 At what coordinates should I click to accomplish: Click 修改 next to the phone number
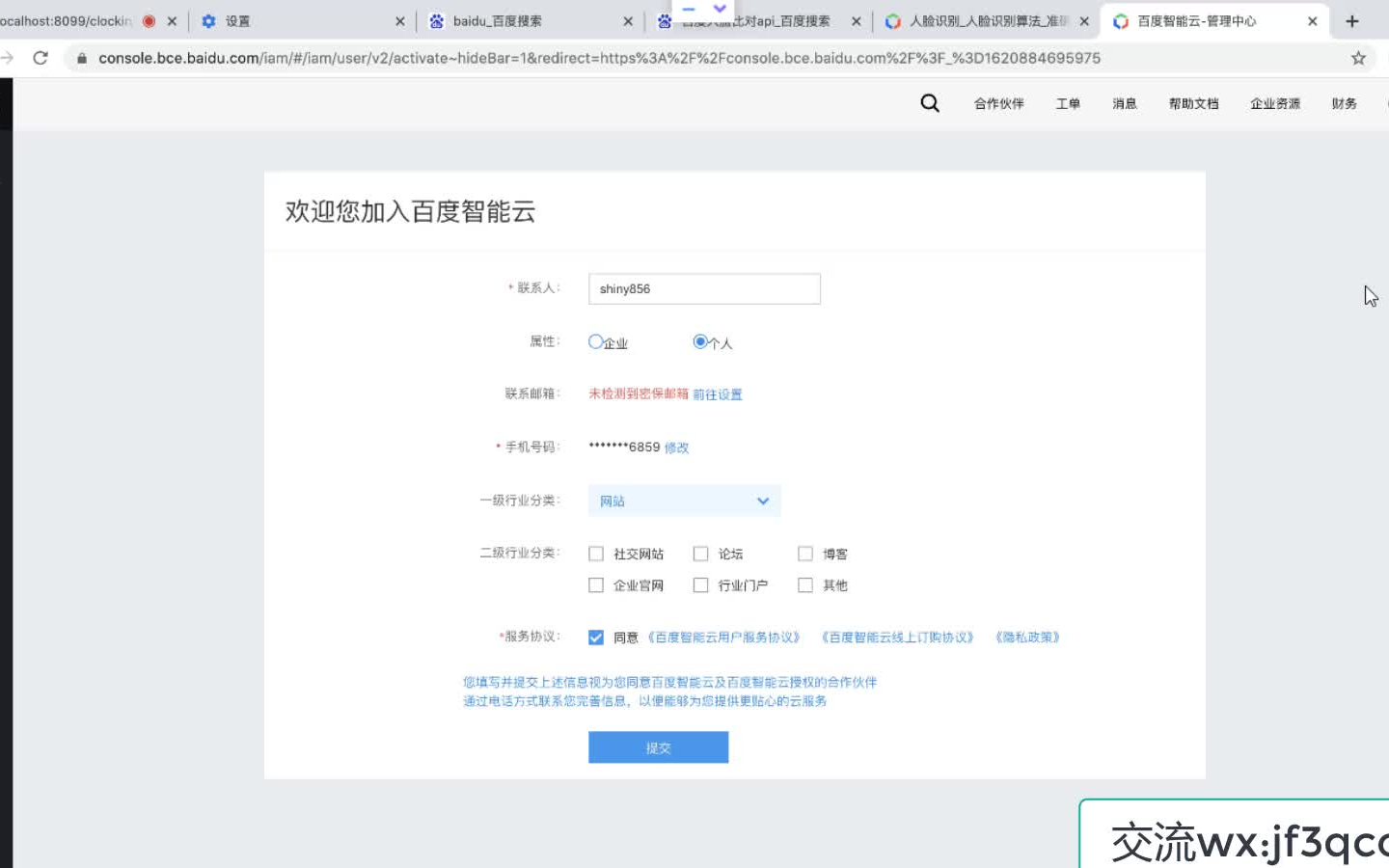click(x=677, y=448)
